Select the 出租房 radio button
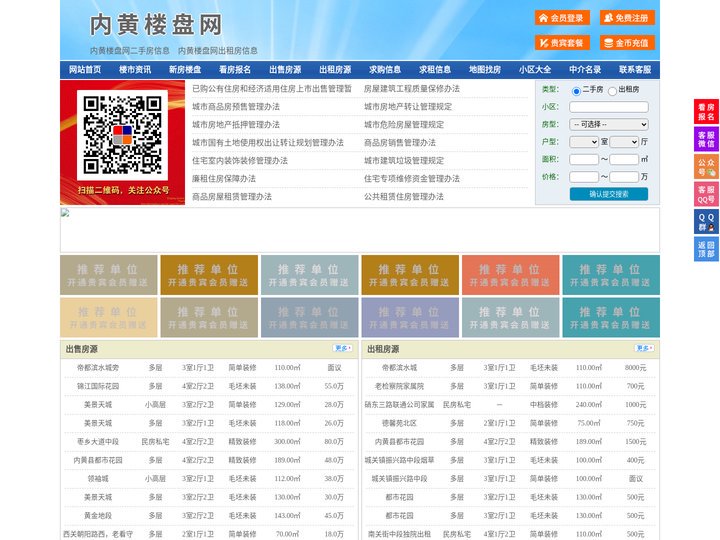Viewport: 720px width, 540px height. [612, 91]
